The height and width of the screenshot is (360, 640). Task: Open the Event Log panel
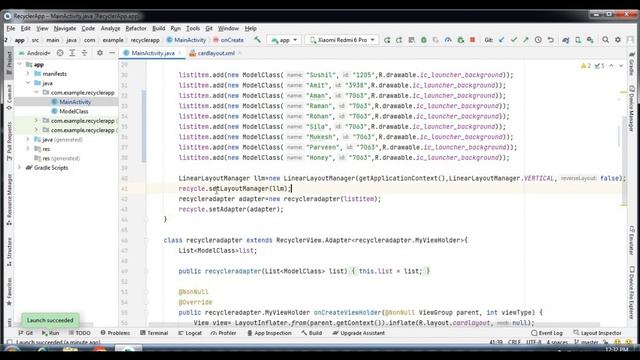(x=547, y=333)
